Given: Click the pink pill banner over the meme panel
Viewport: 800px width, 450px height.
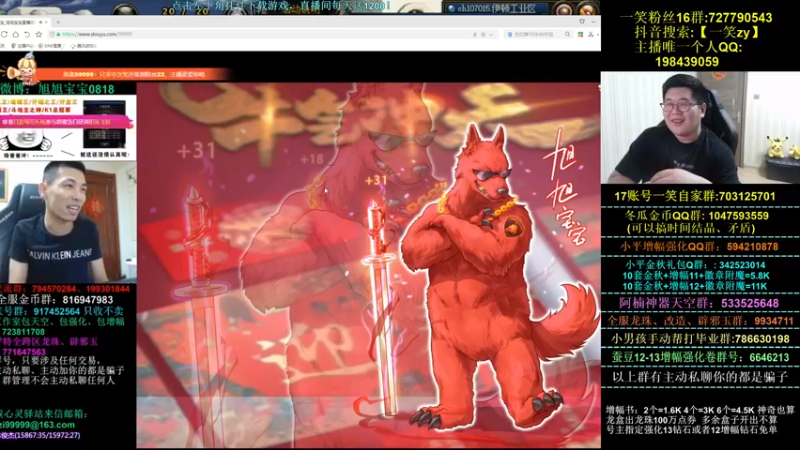Looking at the screenshot, I should (x=66, y=122).
